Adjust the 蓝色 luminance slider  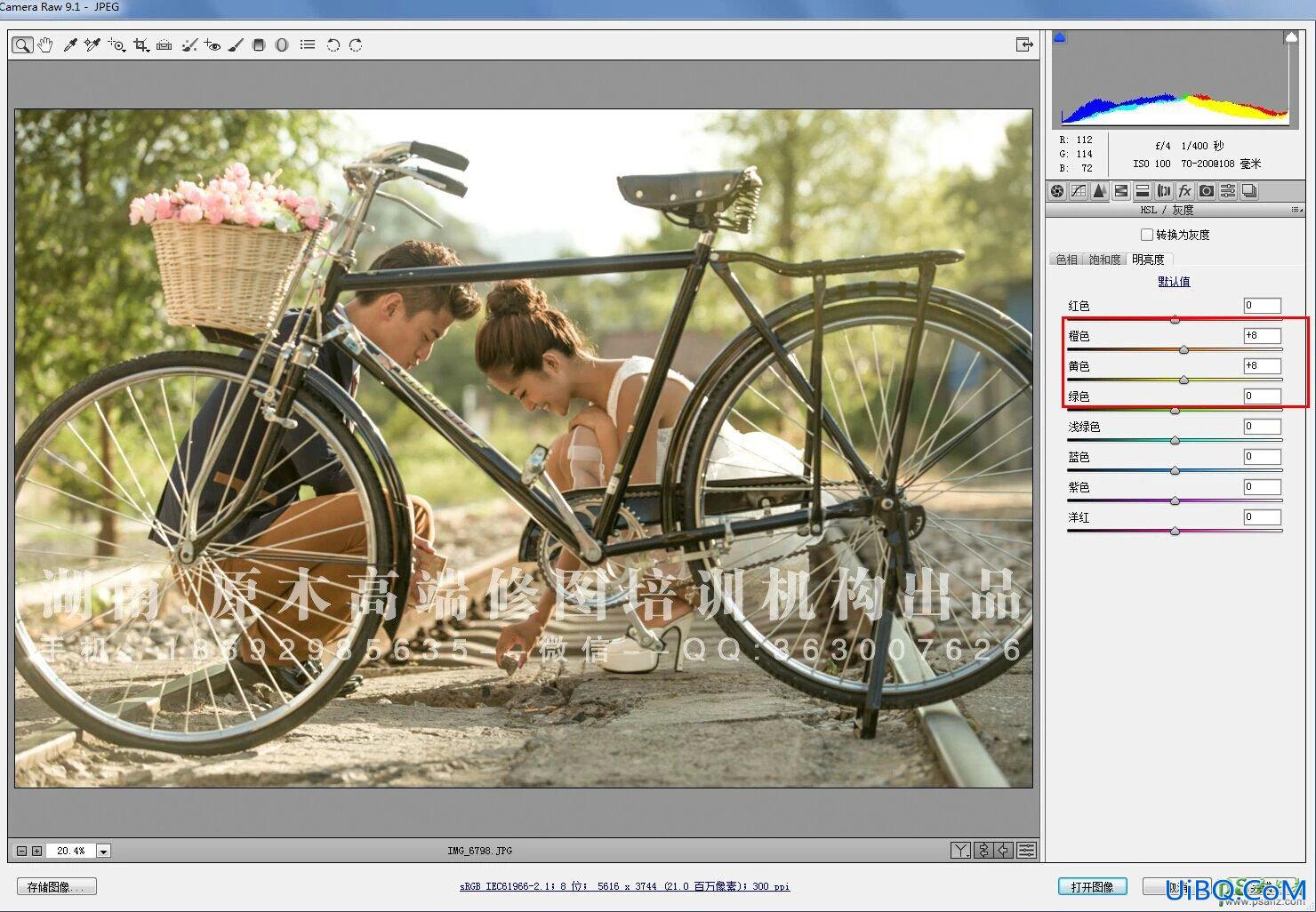pos(1175,471)
